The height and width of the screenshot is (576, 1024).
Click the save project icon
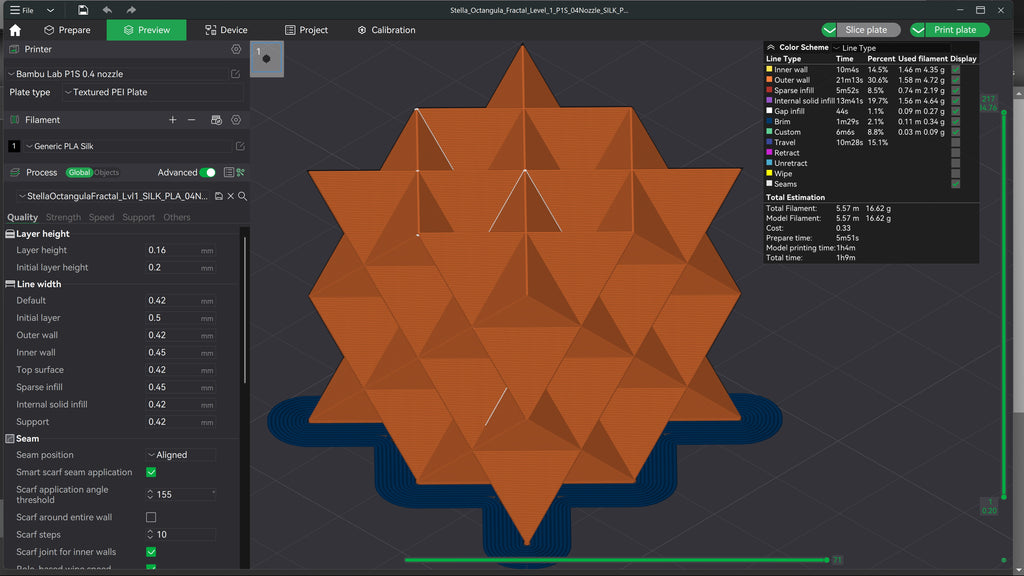(83, 10)
